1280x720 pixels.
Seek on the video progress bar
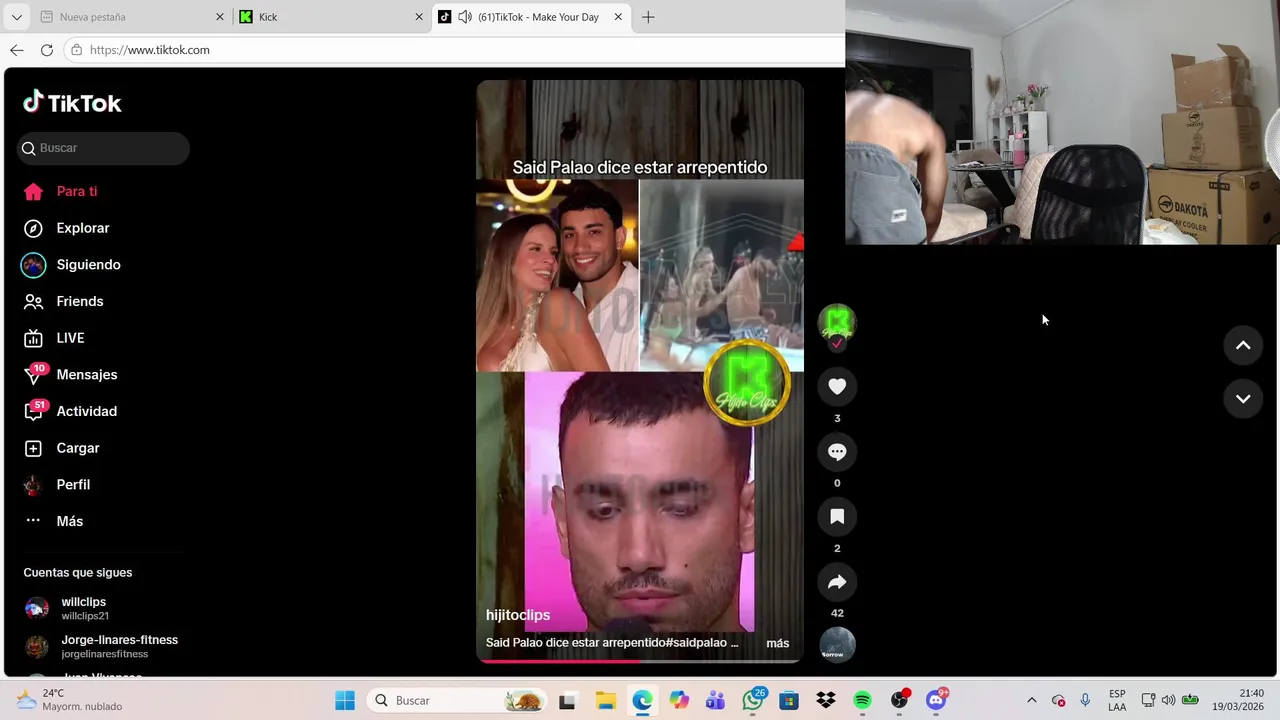coord(640,660)
